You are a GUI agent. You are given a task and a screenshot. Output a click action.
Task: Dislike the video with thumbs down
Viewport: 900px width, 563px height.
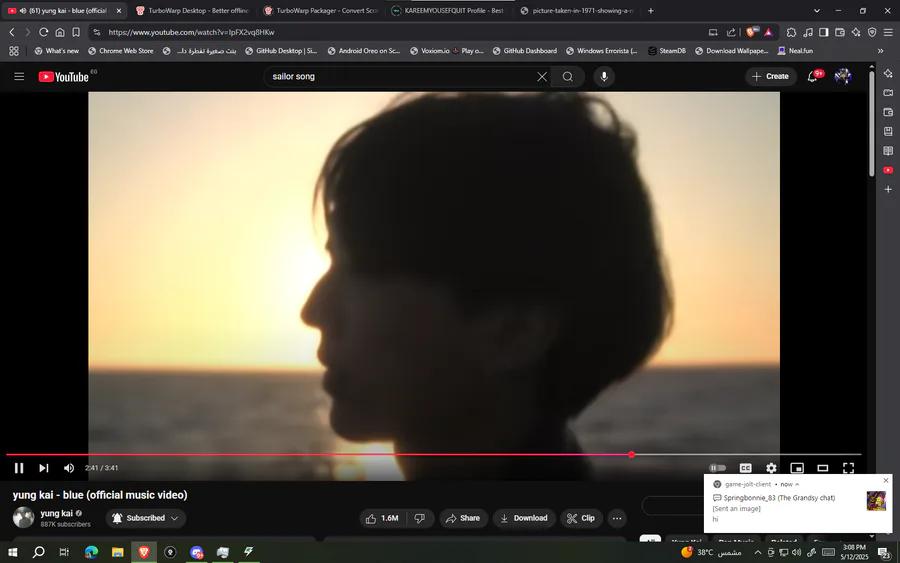420,518
